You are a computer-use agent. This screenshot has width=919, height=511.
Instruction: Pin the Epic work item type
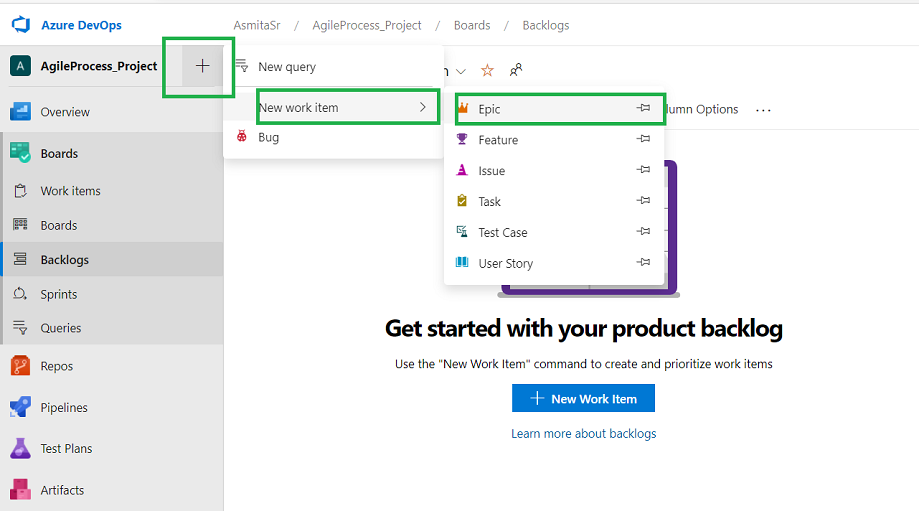644,108
